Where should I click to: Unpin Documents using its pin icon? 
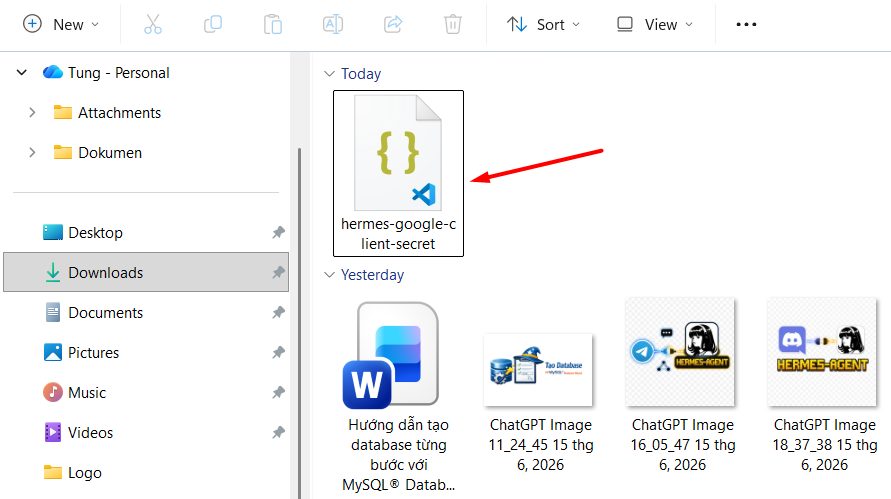278,313
